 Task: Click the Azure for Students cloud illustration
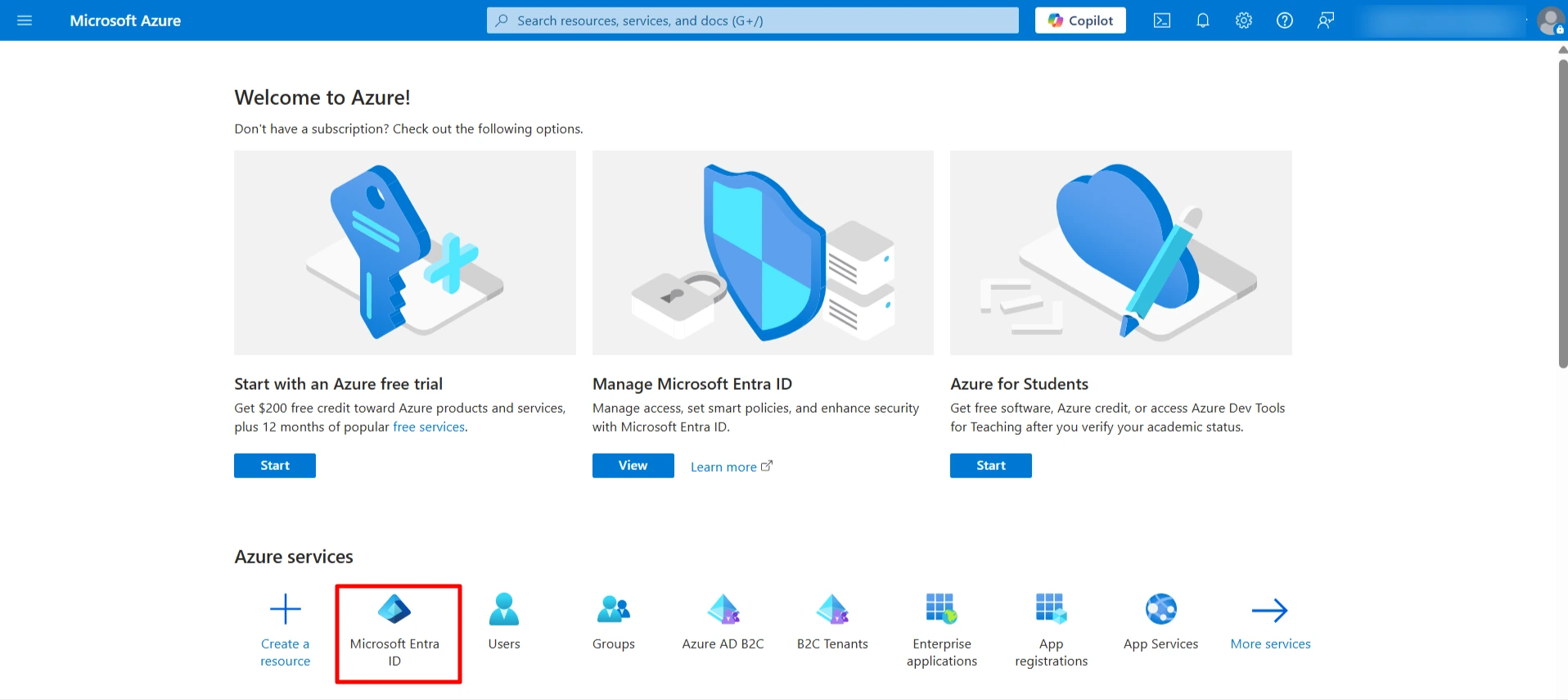(1121, 252)
